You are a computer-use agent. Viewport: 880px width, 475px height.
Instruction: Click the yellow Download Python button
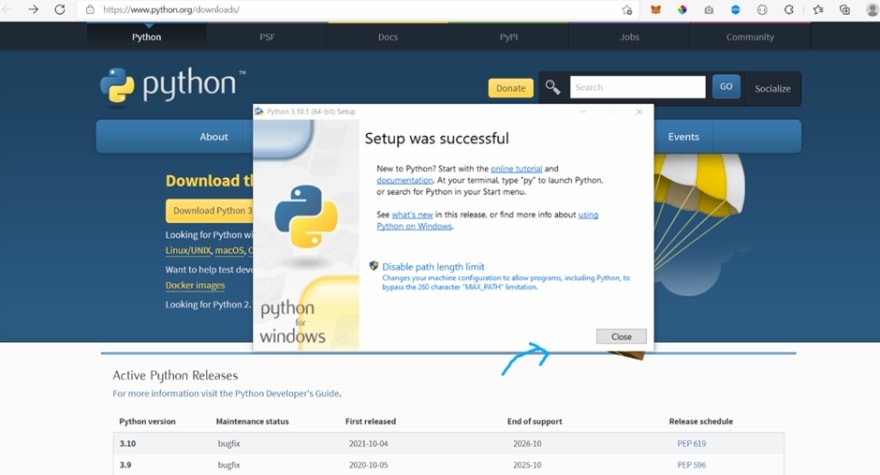(x=210, y=211)
